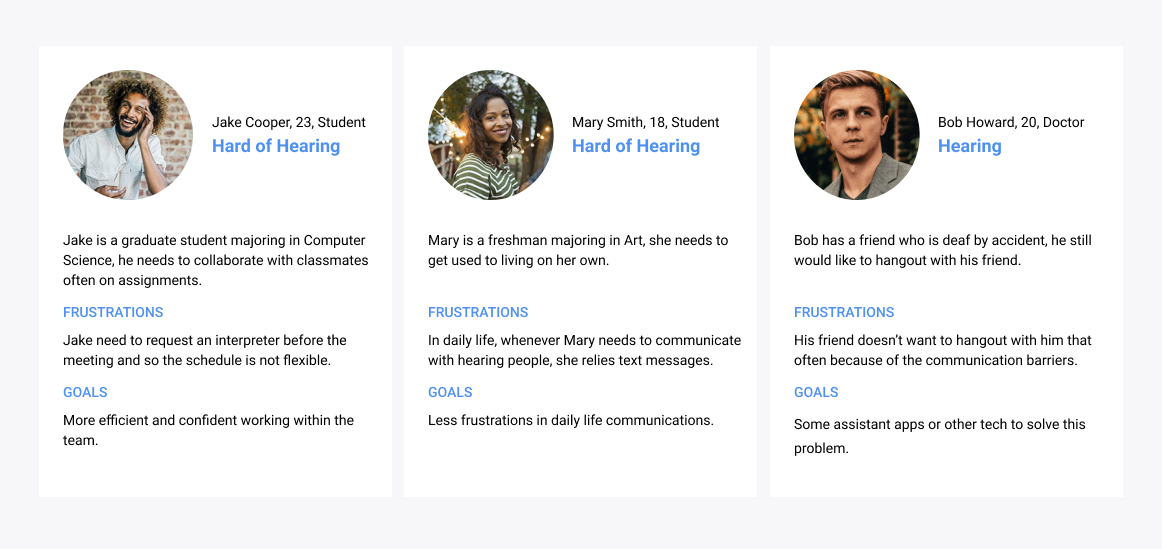Click FRUSTRATIONS heading in Mary's card

(x=478, y=312)
